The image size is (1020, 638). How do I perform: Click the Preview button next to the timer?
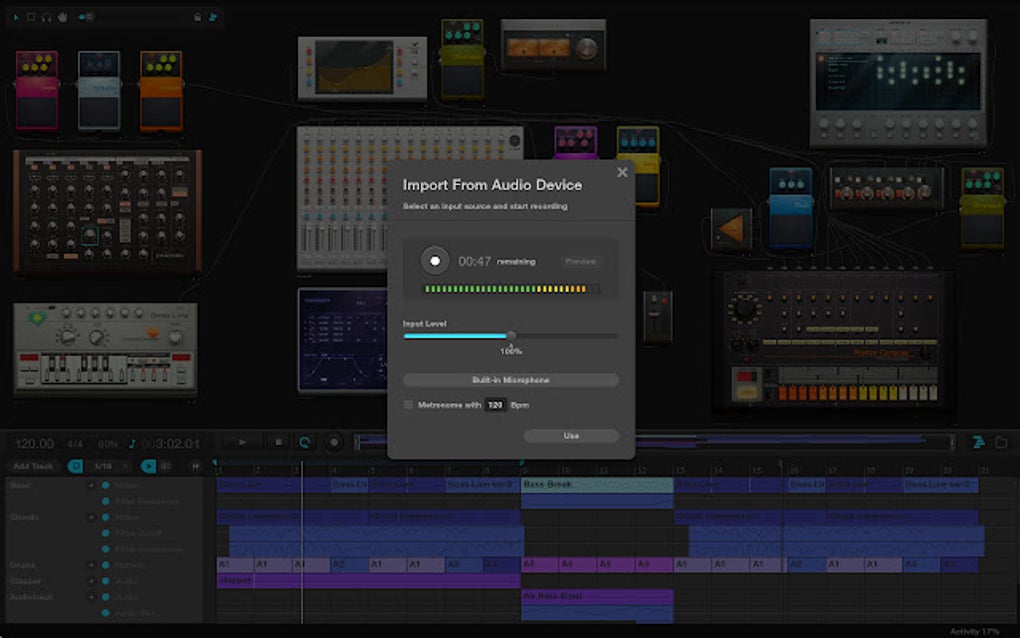(581, 260)
